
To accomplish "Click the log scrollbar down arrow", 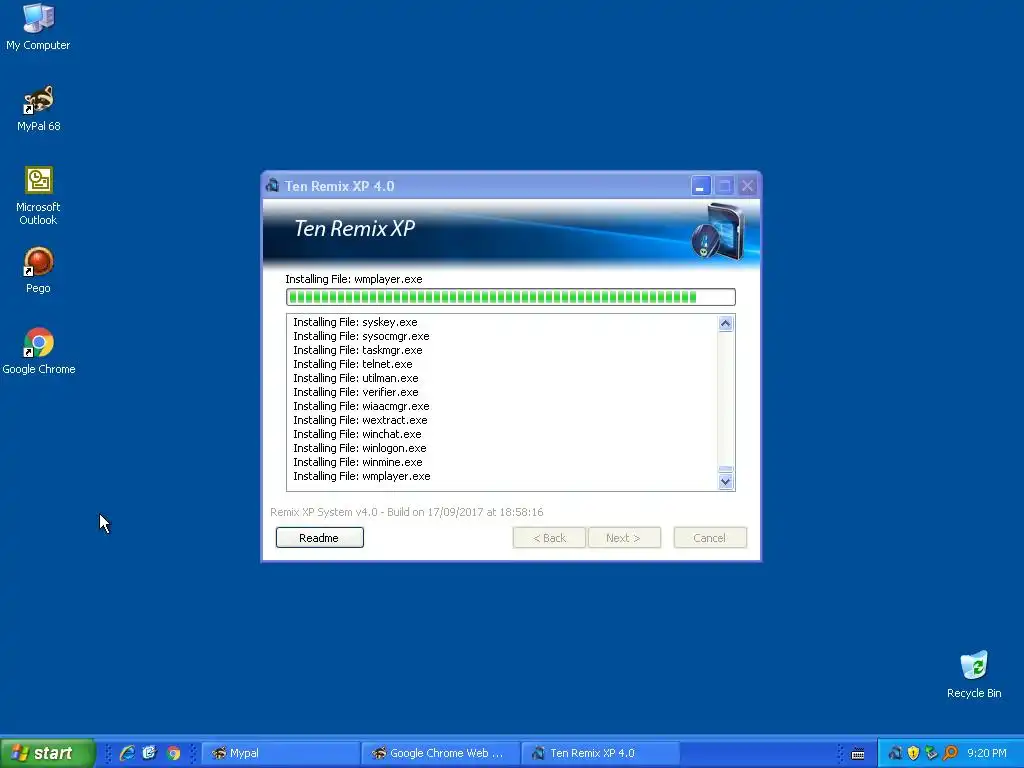I will pyautogui.click(x=726, y=482).
